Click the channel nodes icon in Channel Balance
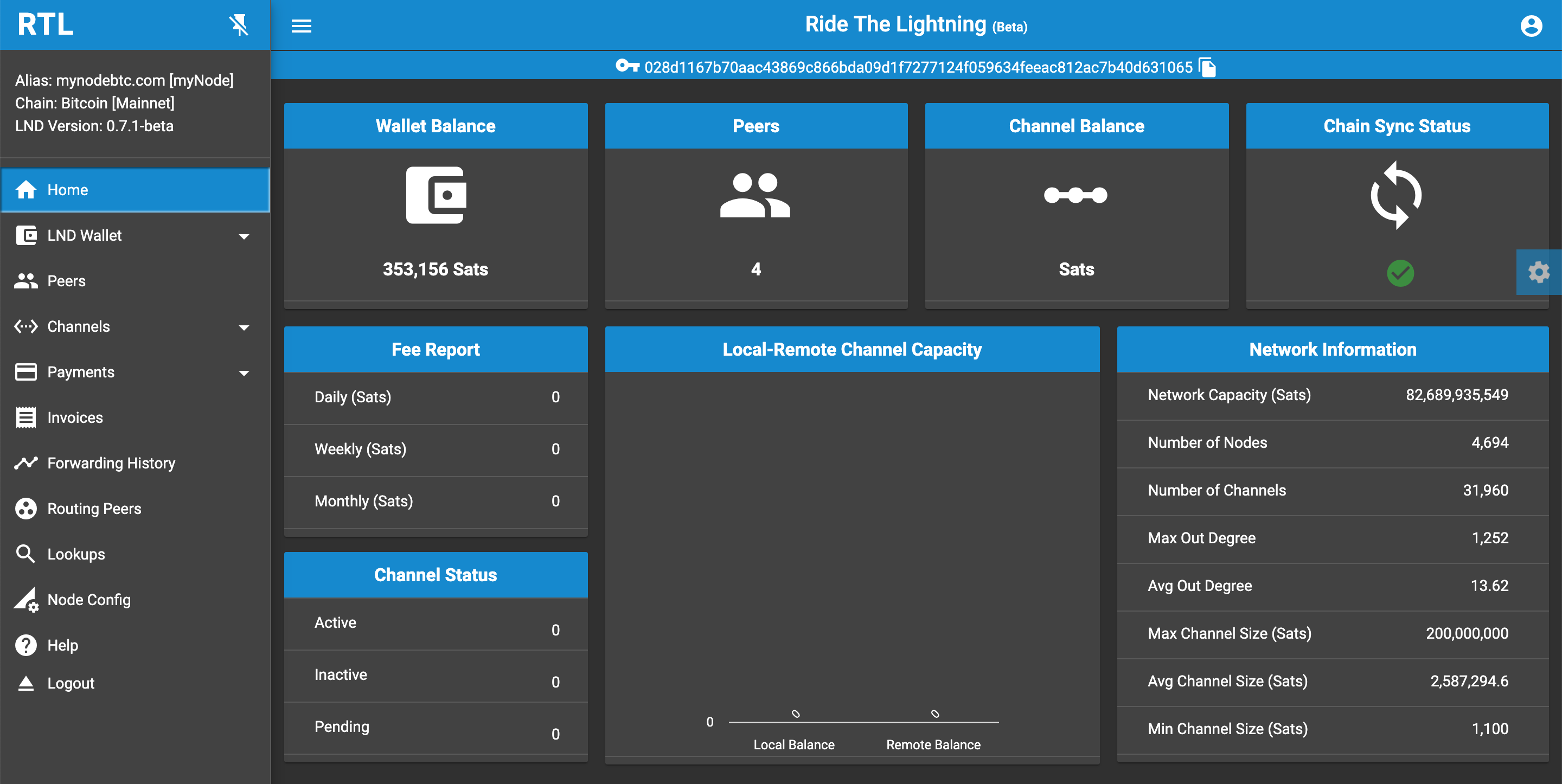1562x784 pixels. [1076, 195]
